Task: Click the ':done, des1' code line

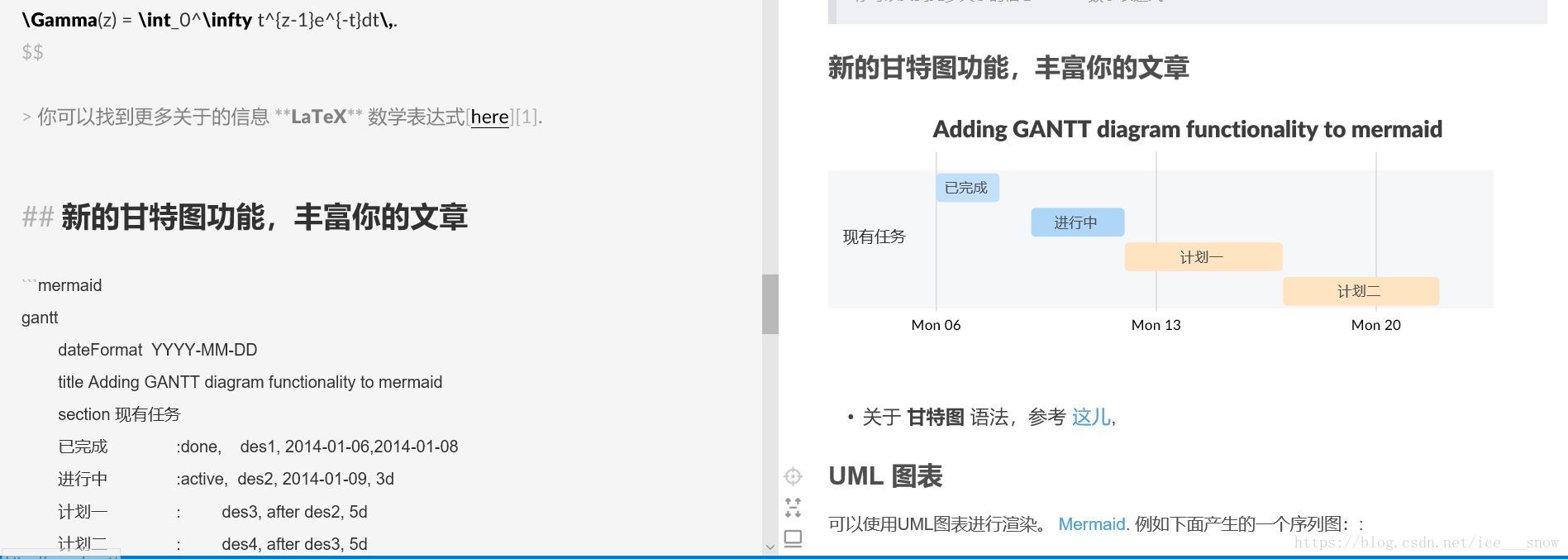Action: tap(258, 447)
